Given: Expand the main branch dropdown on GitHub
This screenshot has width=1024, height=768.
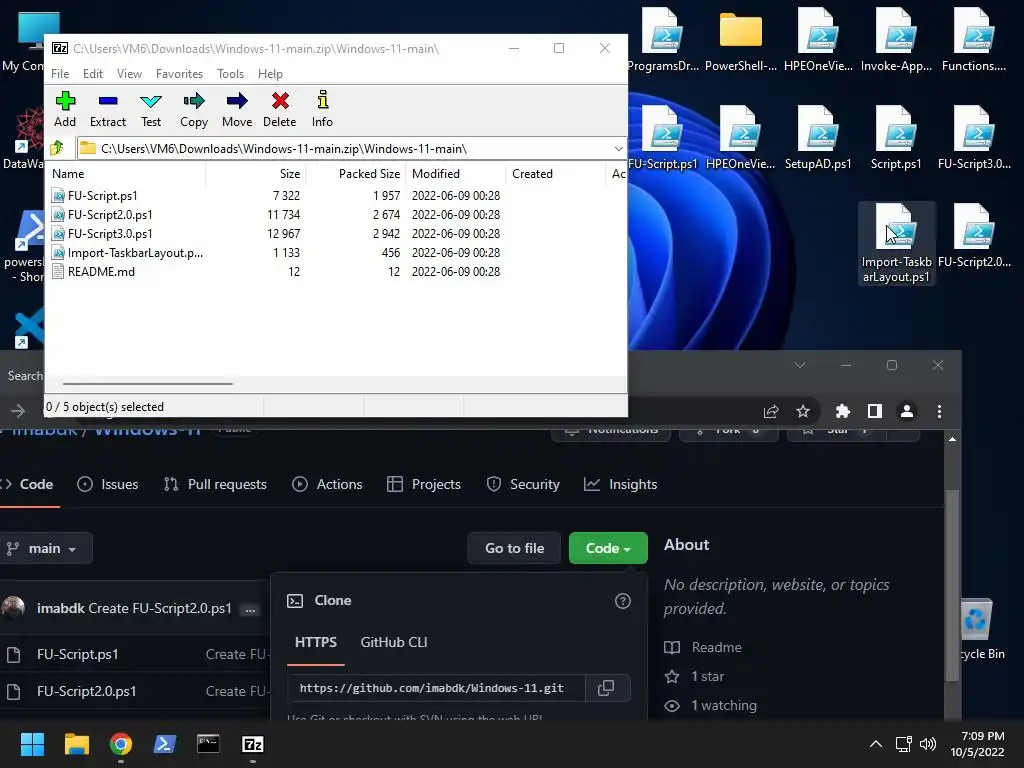Looking at the screenshot, I should 44,549.
